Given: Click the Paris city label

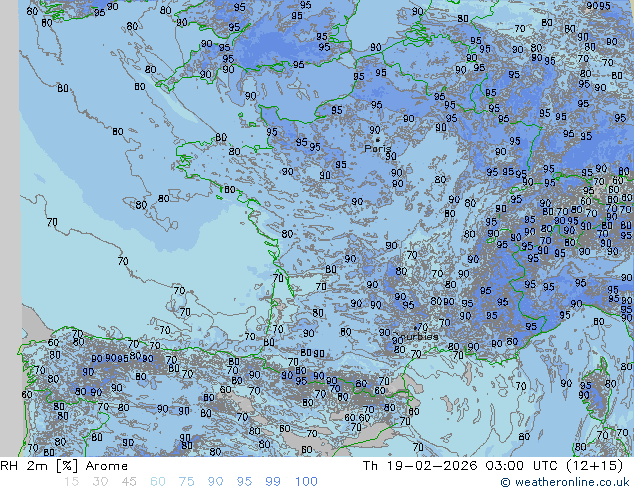Looking at the screenshot, I should pos(377,148).
